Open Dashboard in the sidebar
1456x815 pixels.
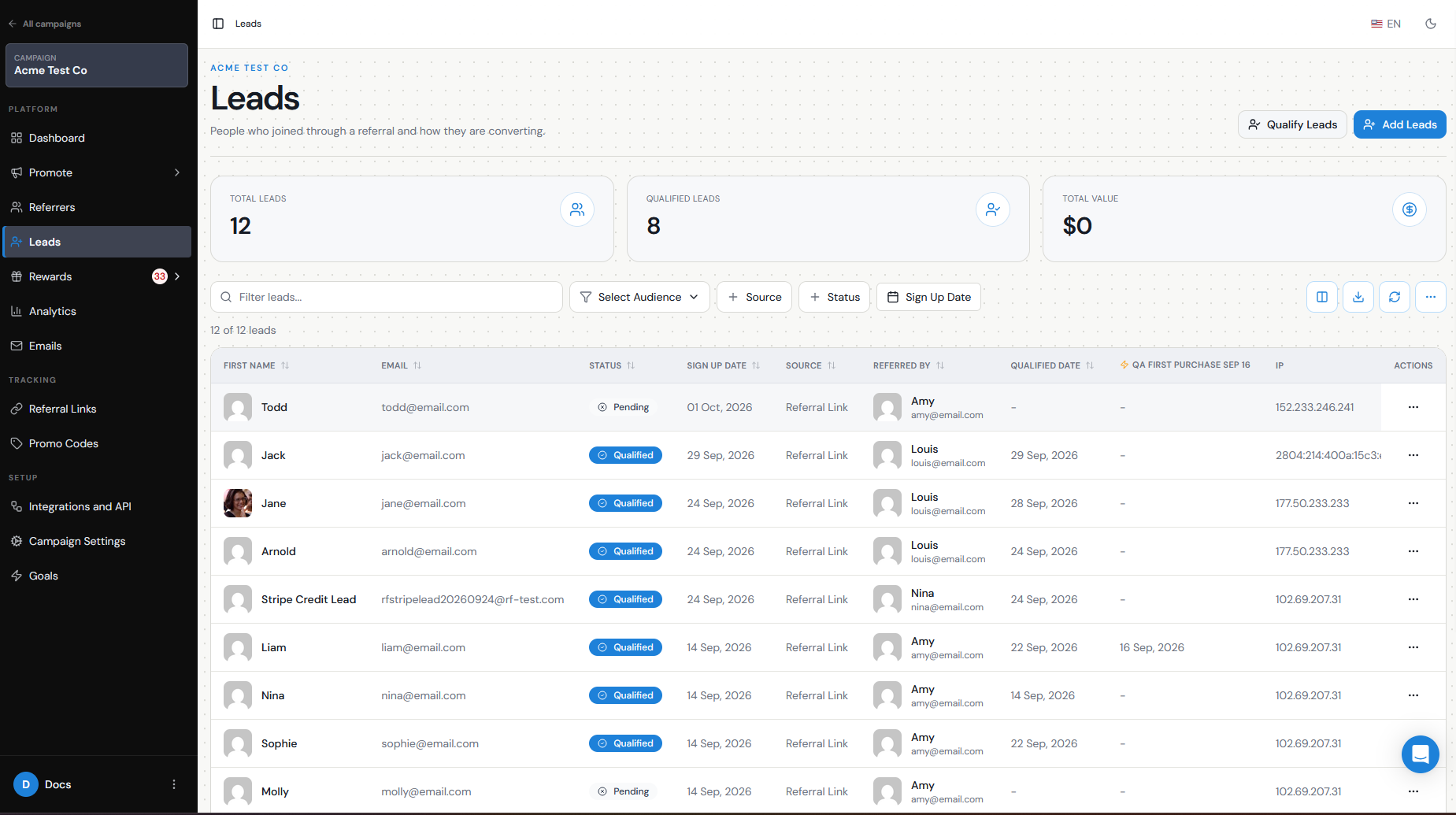click(x=97, y=138)
